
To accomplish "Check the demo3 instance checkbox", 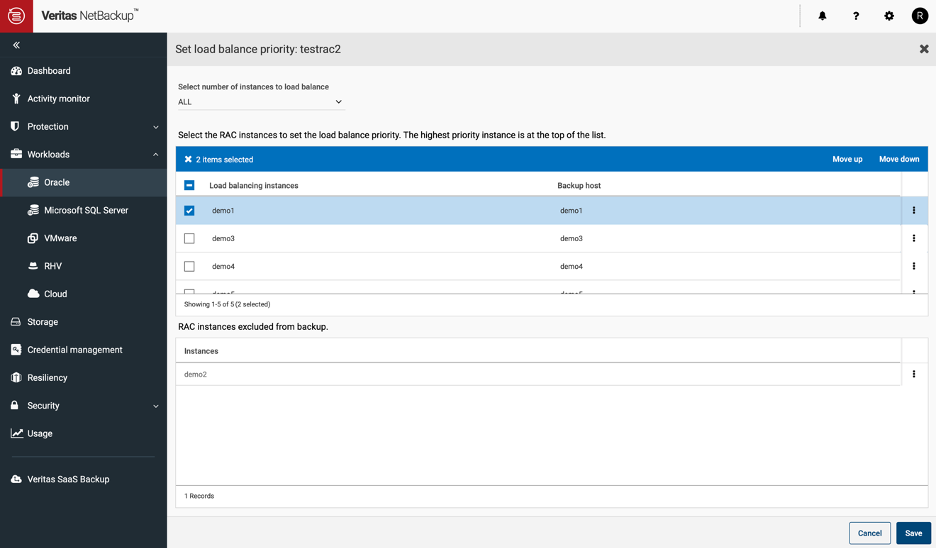I will pyautogui.click(x=189, y=238).
